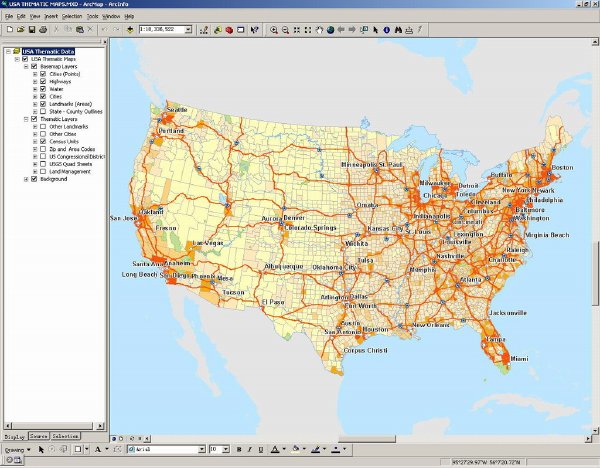
Task: Select the Identify info tool
Action: pos(386,30)
